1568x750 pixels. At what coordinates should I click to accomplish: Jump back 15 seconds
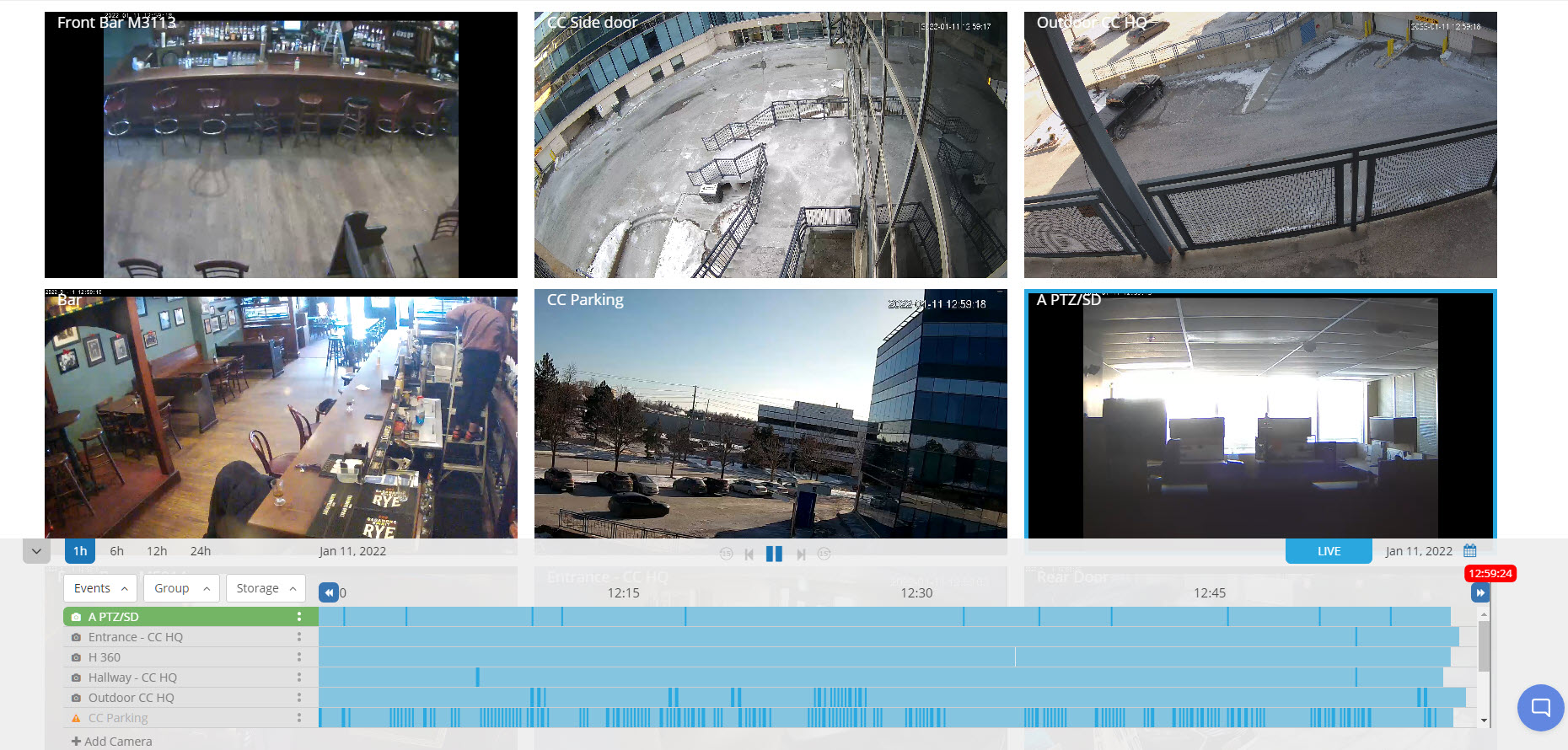pos(726,554)
